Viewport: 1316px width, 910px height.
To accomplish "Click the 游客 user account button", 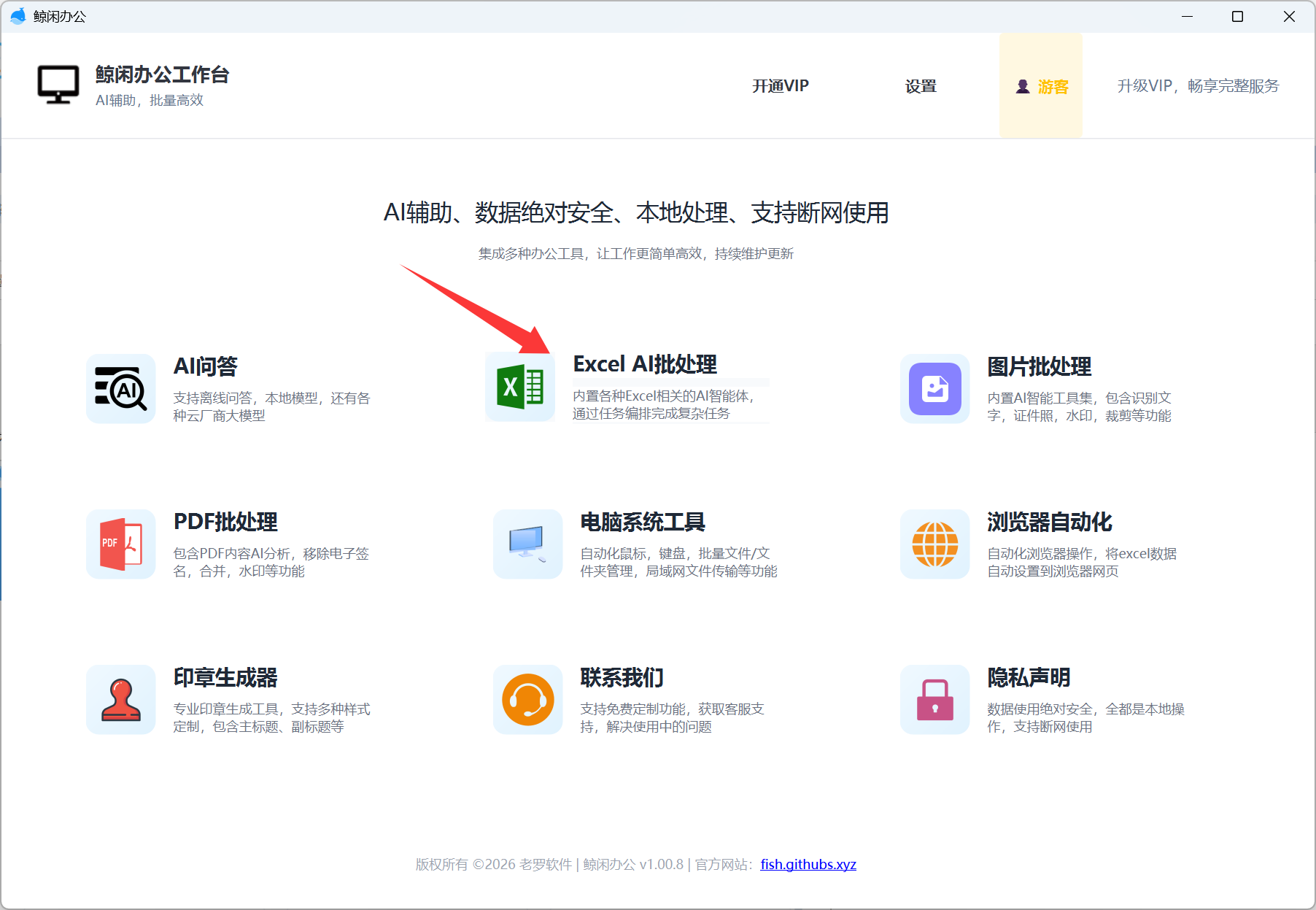I will pyautogui.click(x=1041, y=86).
